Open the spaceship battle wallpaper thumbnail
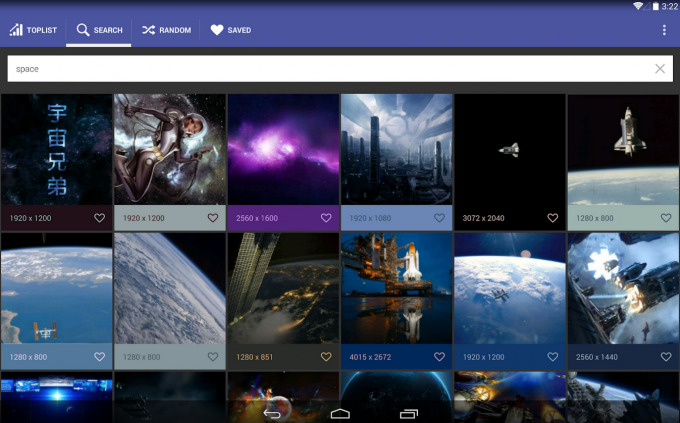 [x=623, y=289]
